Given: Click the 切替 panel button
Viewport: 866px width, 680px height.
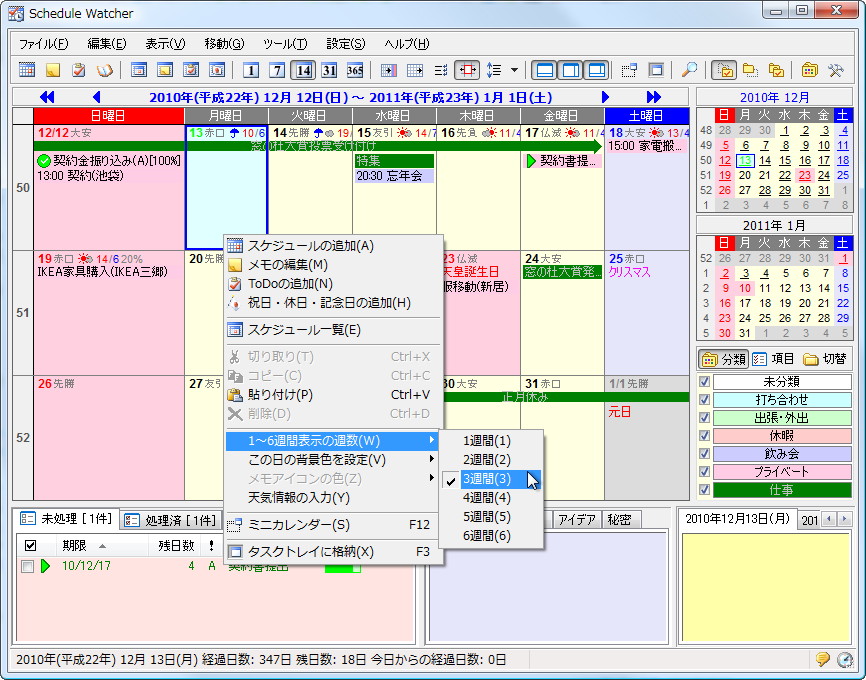Looking at the screenshot, I should pyautogui.click(x=824, y=359).
